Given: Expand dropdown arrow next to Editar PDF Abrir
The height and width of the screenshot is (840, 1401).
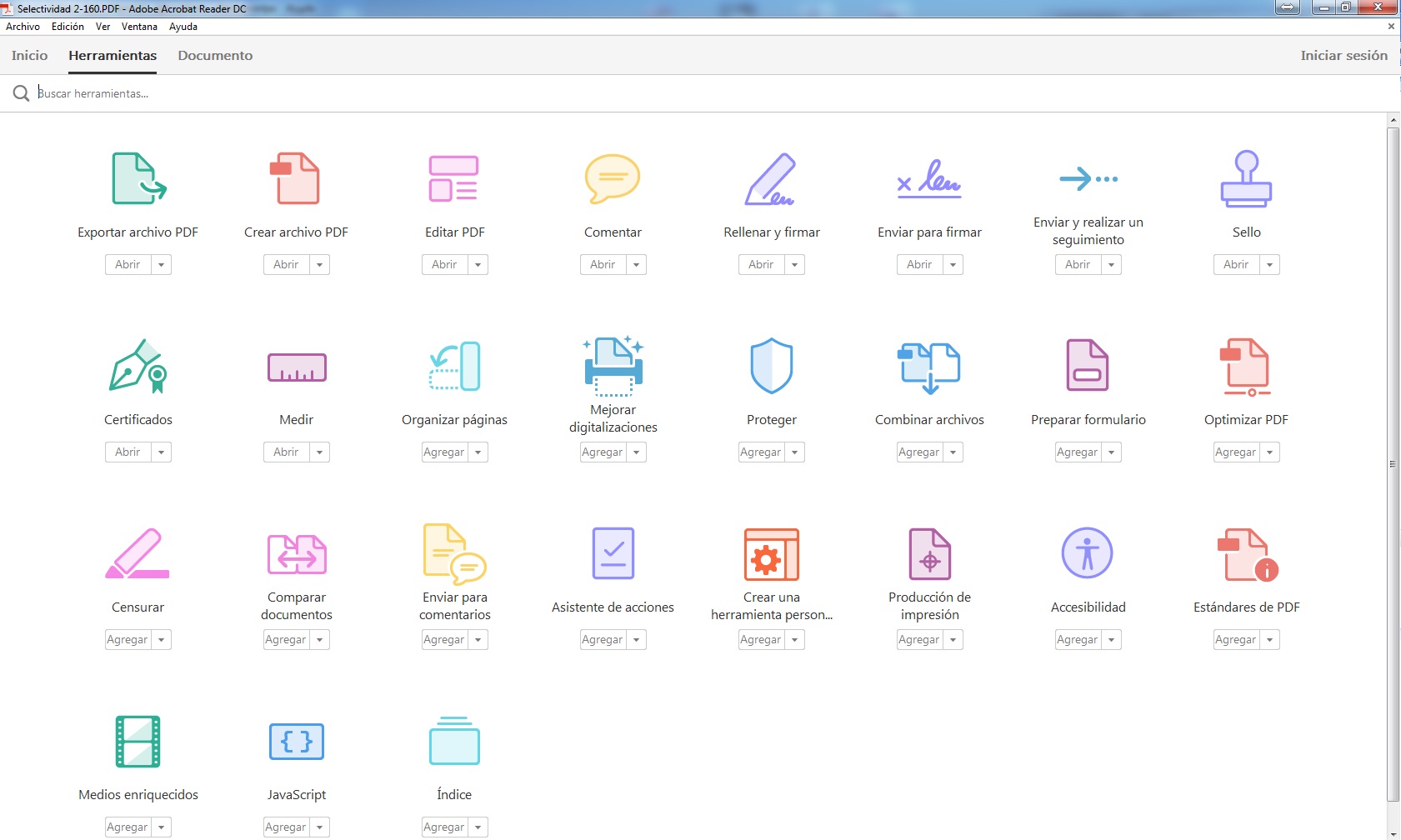Looking at the screenshot, I should click(x=478, y=265).
